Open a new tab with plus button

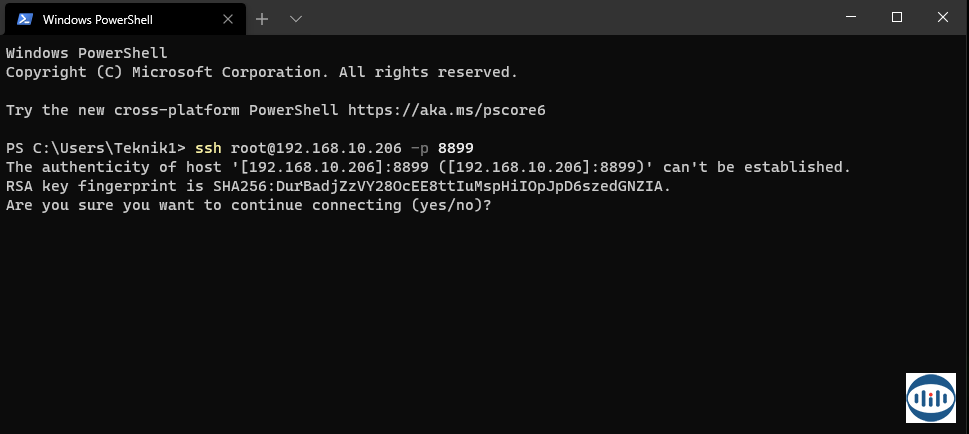click(x=263, y=18)
